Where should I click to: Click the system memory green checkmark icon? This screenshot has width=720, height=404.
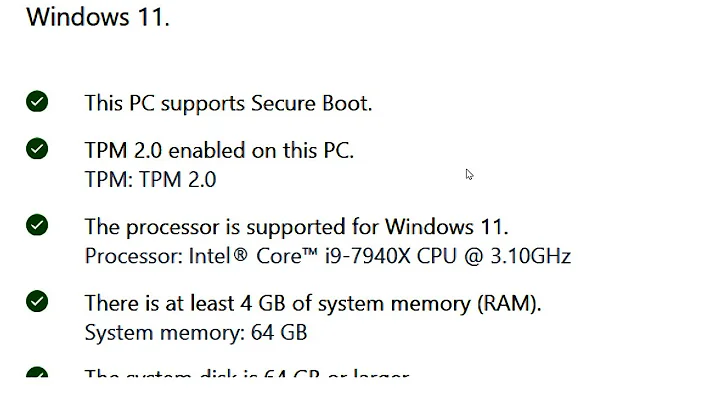pyautogui.click(x=37, y=302)
